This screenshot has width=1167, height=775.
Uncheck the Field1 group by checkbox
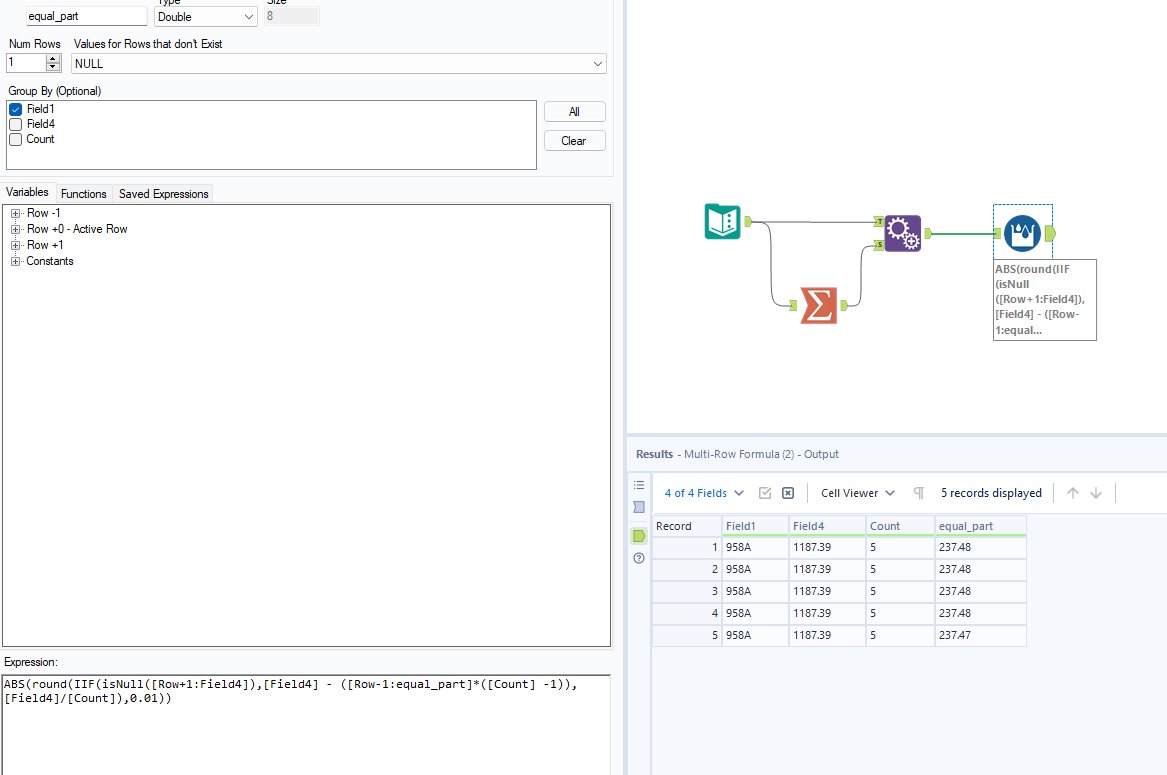[x=15, y=108]
